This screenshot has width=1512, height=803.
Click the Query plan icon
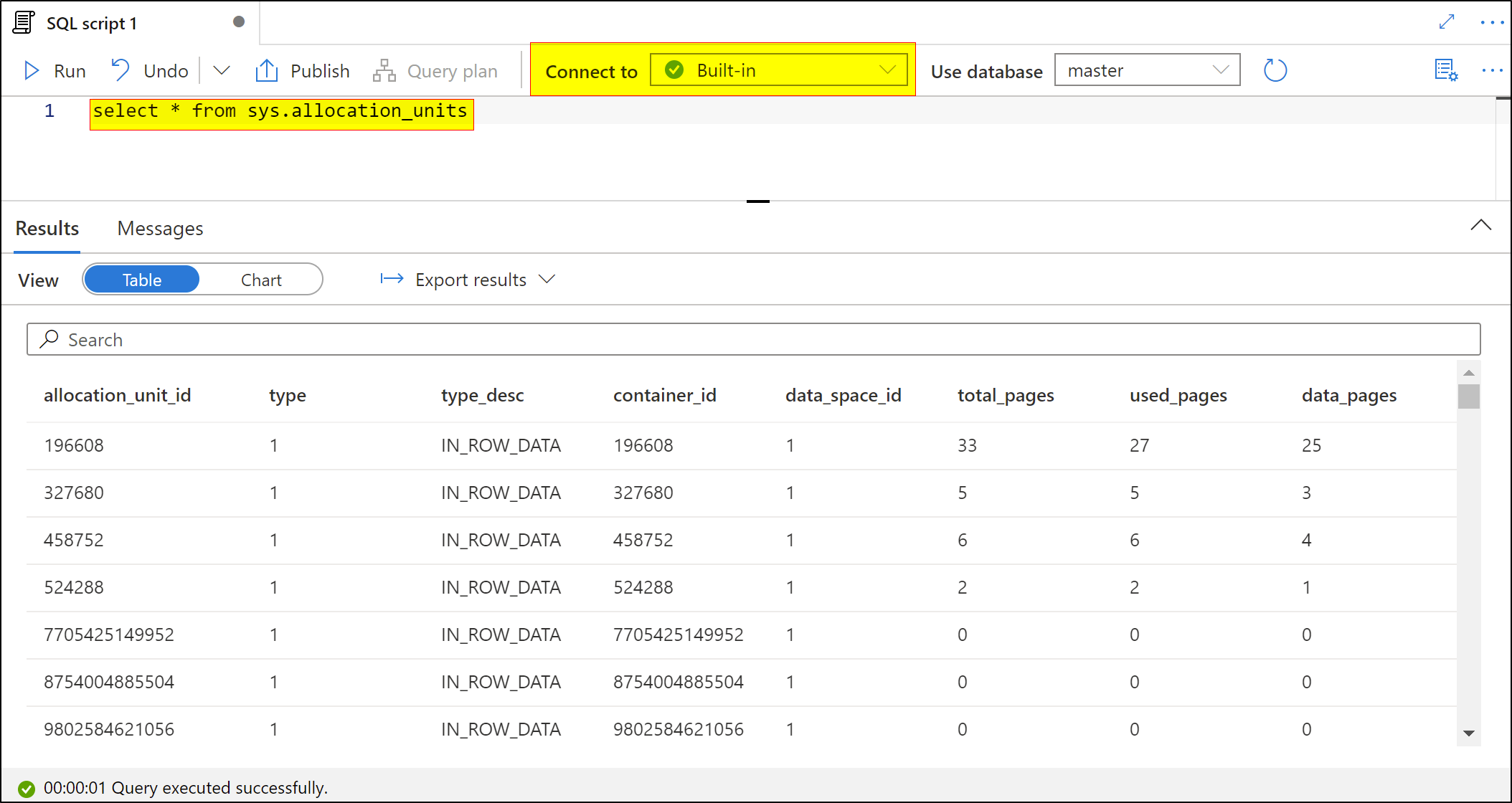coord(384,70)
